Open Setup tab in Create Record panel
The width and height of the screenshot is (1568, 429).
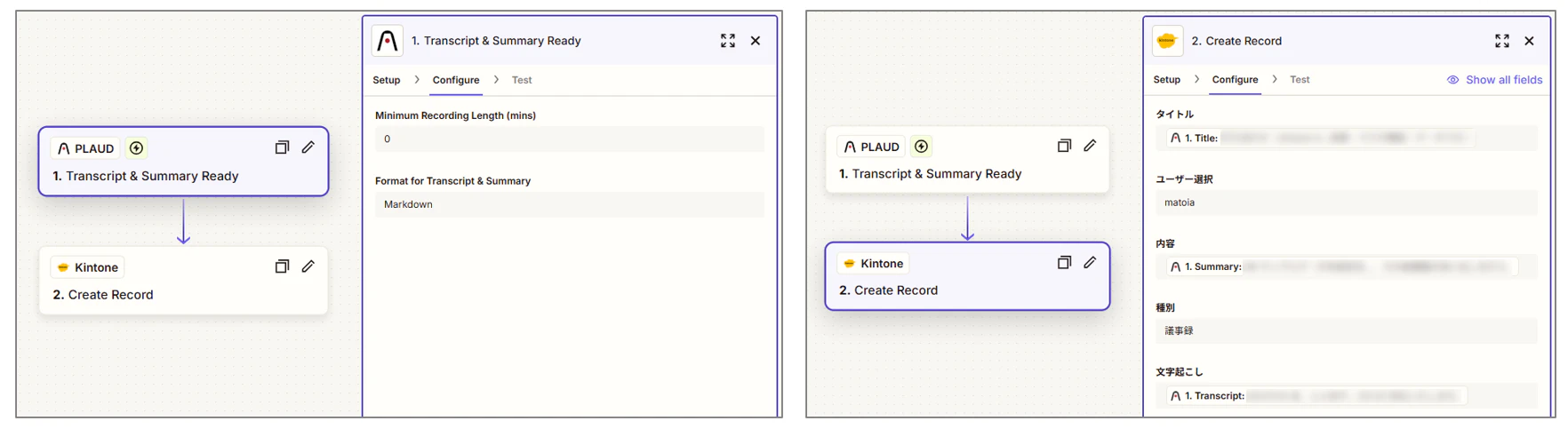[x=1167, y=80]
